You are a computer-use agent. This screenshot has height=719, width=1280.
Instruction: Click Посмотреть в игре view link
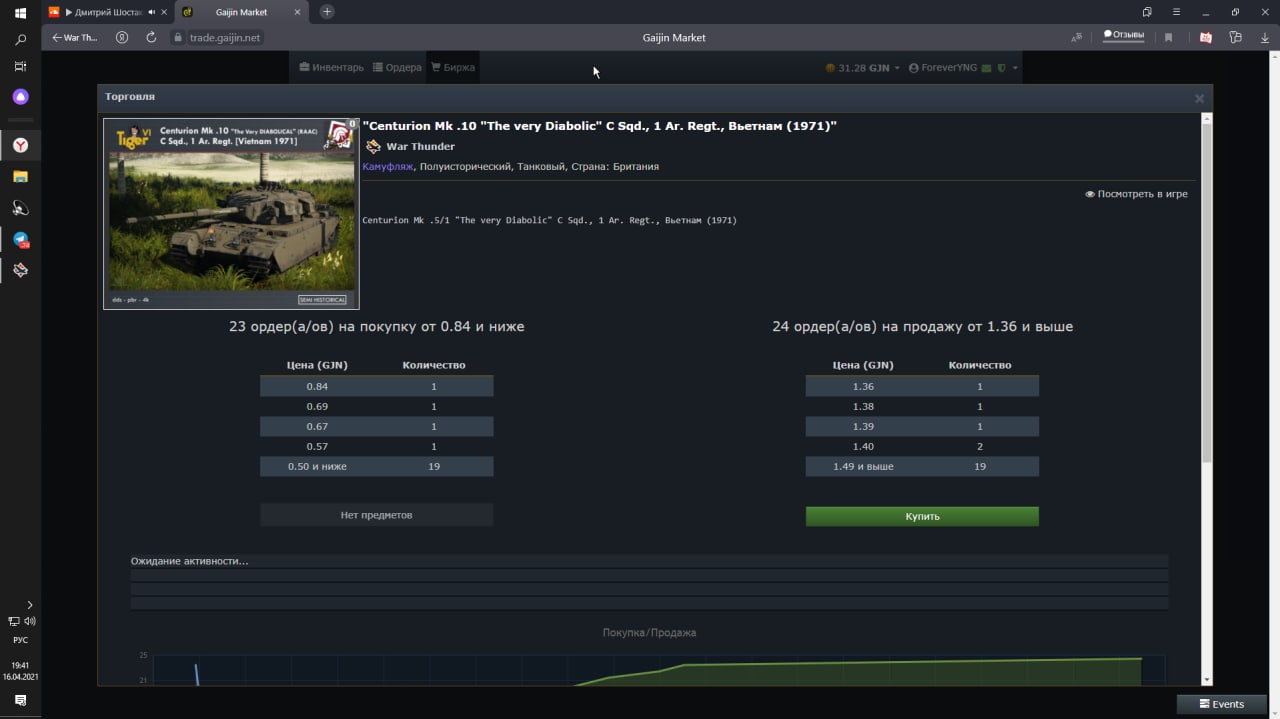[x=1136, y=194]
